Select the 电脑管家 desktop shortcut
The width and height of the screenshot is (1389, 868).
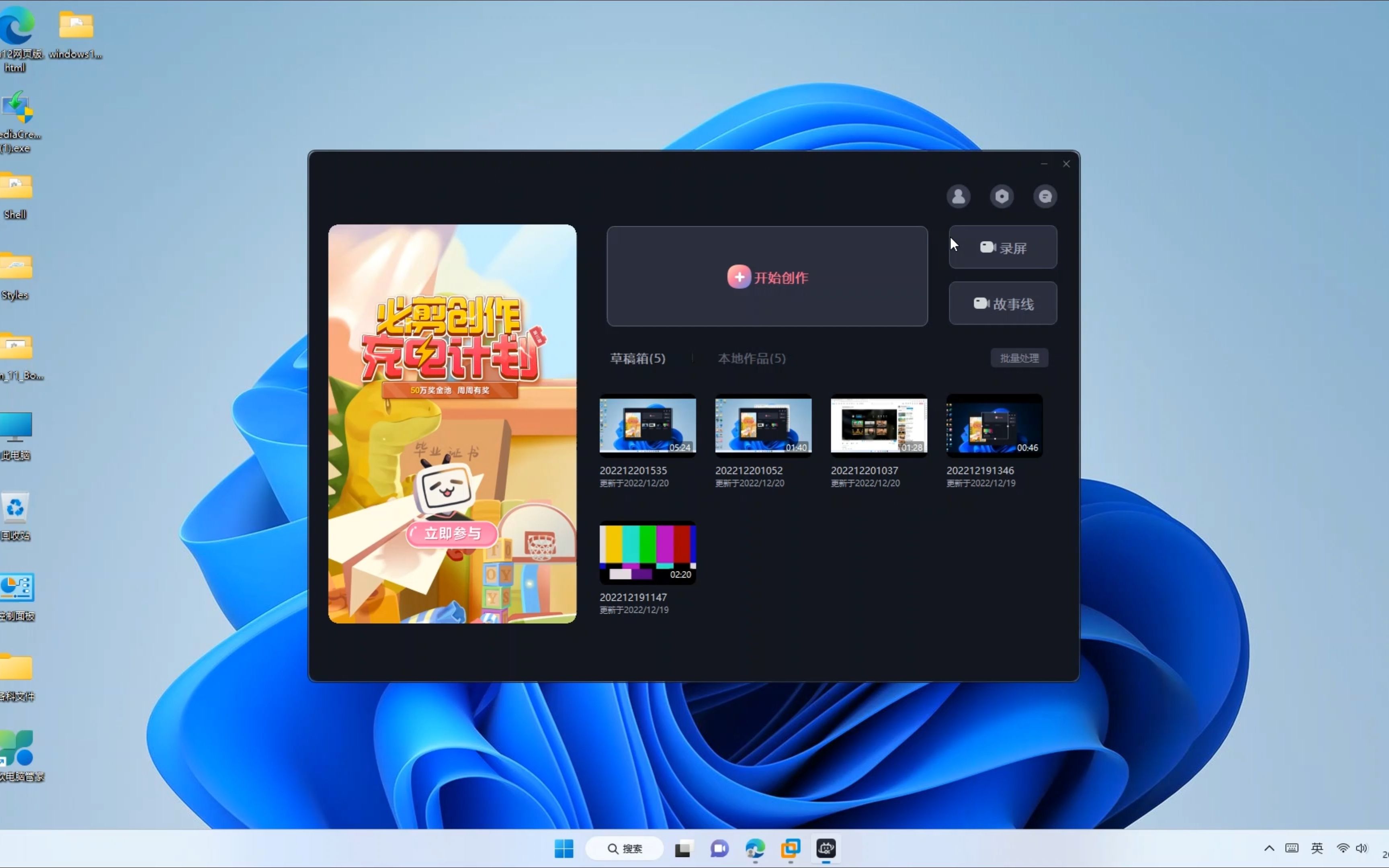[20, 757]
